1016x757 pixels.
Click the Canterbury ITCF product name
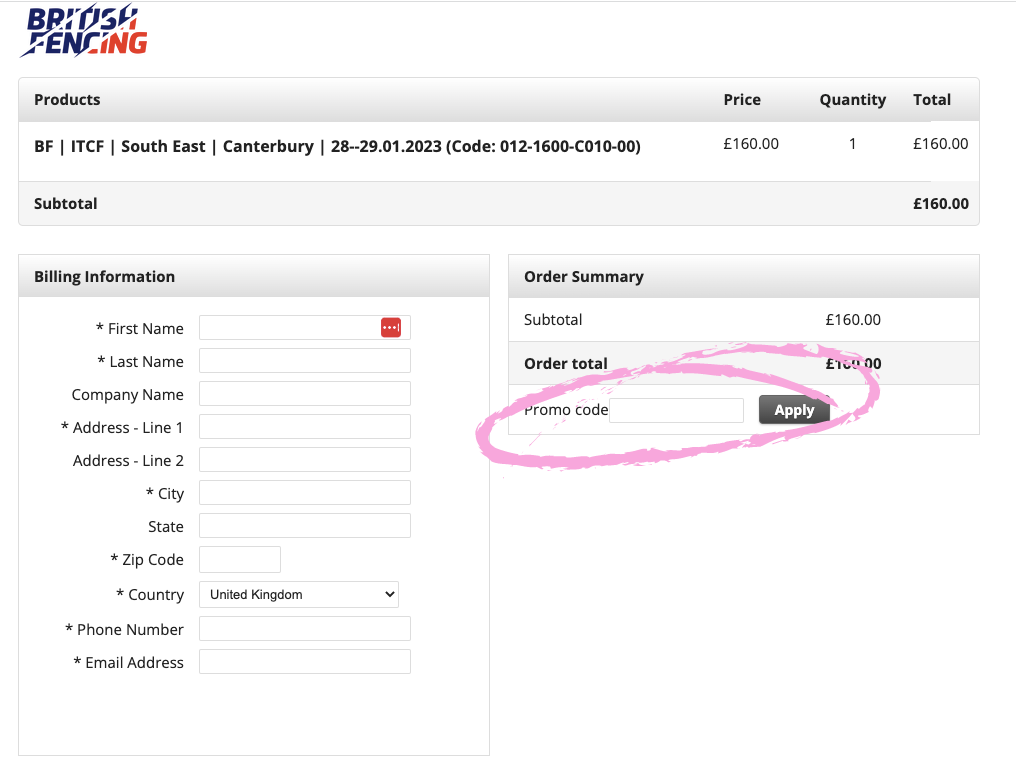[x=337, y=146]
